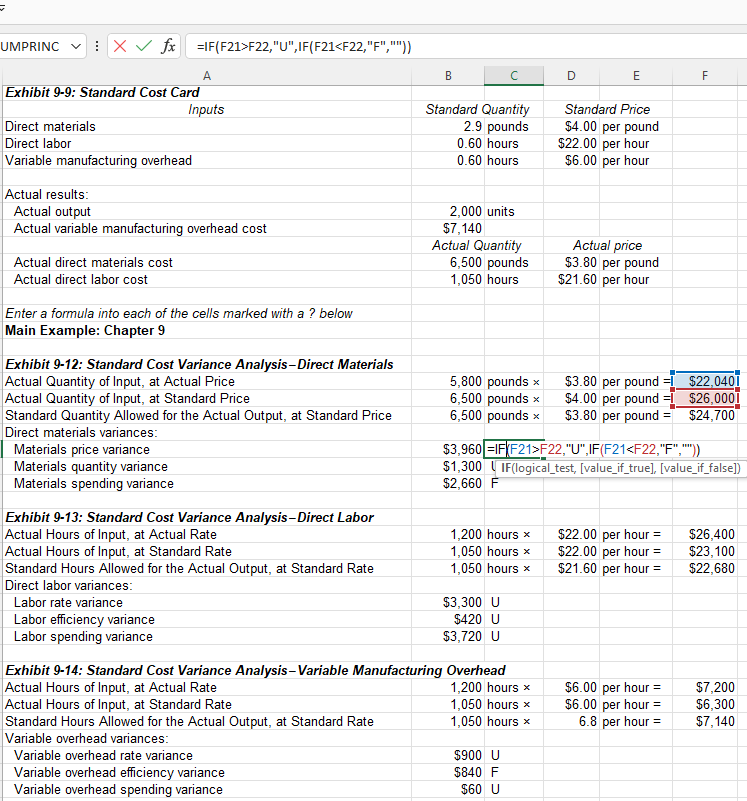Screen dimensions: 747x801
Task: Select the $7,200 overhead total cell
Action: pyautogui.click(x=705, y=688)
